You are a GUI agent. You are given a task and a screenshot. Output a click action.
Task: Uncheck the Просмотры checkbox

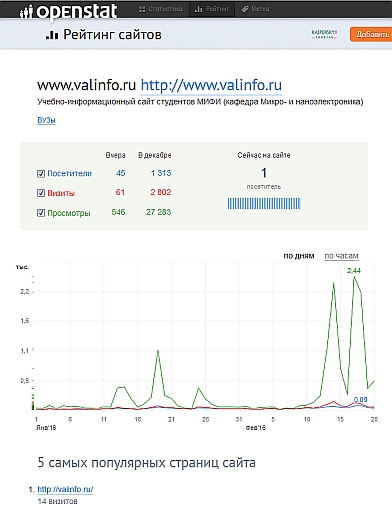pos(41,213)
